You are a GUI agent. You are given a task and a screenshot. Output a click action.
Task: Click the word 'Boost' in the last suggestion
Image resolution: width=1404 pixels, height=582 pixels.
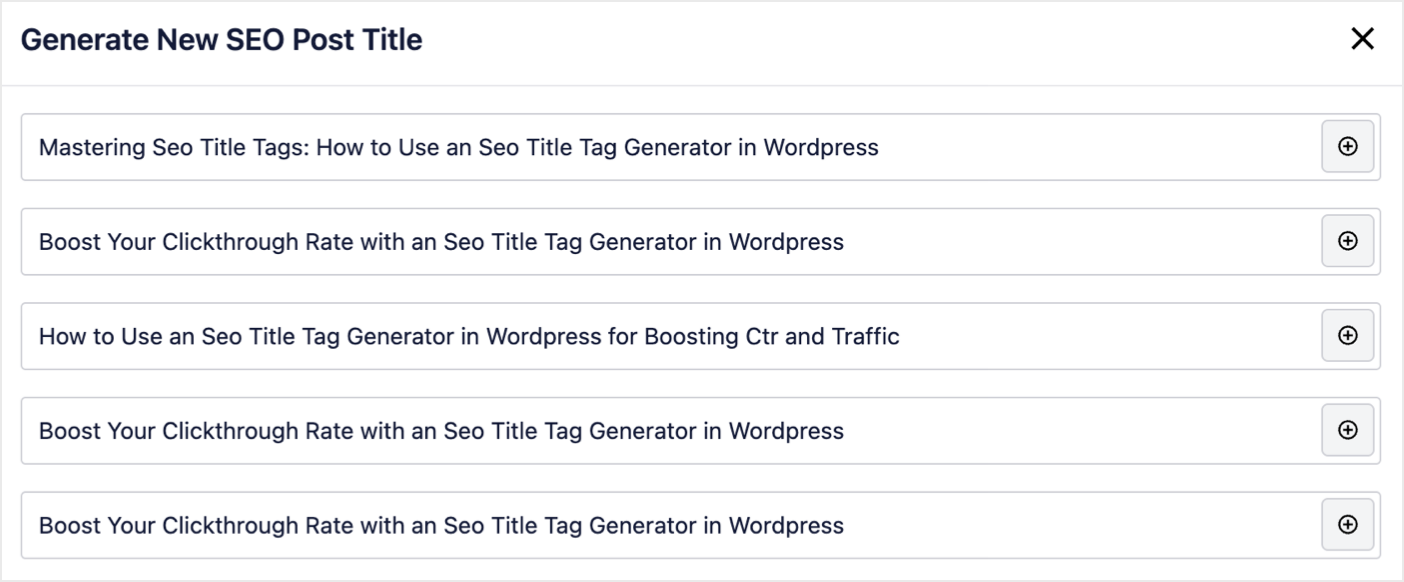[x=67, y=525]
